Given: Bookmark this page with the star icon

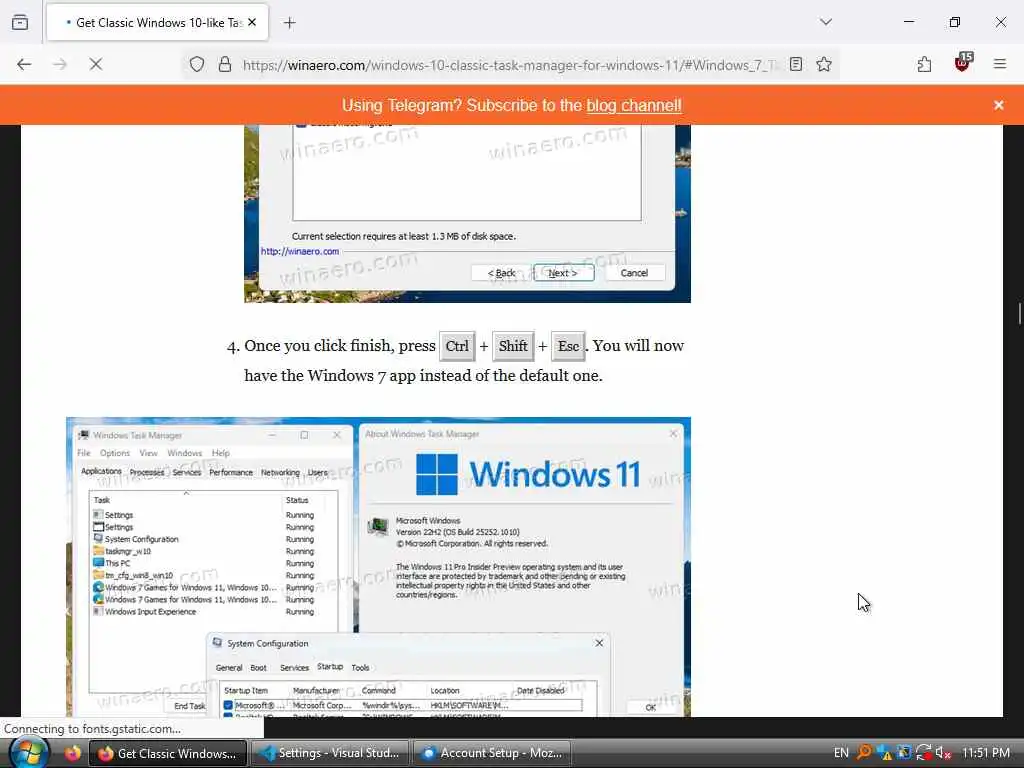Looking at the screenshot, I should pos(824,64).
